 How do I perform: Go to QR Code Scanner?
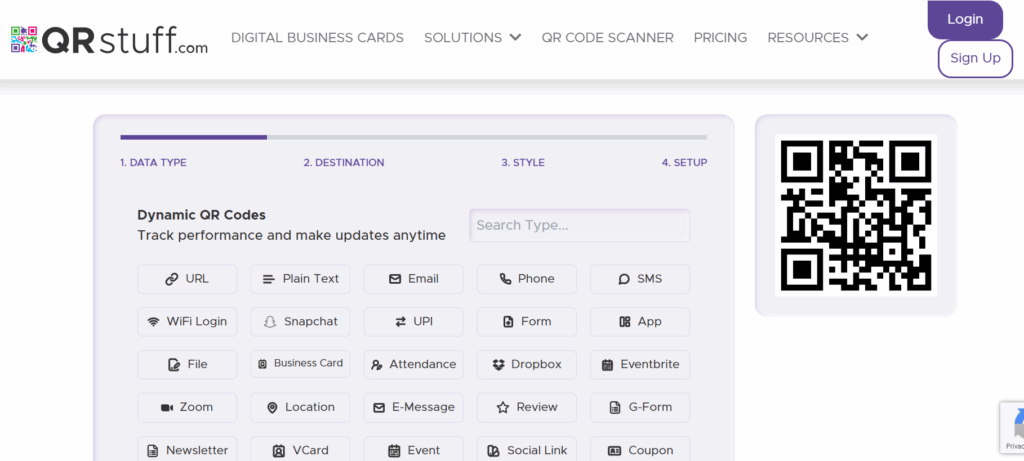tap(607, 38)
